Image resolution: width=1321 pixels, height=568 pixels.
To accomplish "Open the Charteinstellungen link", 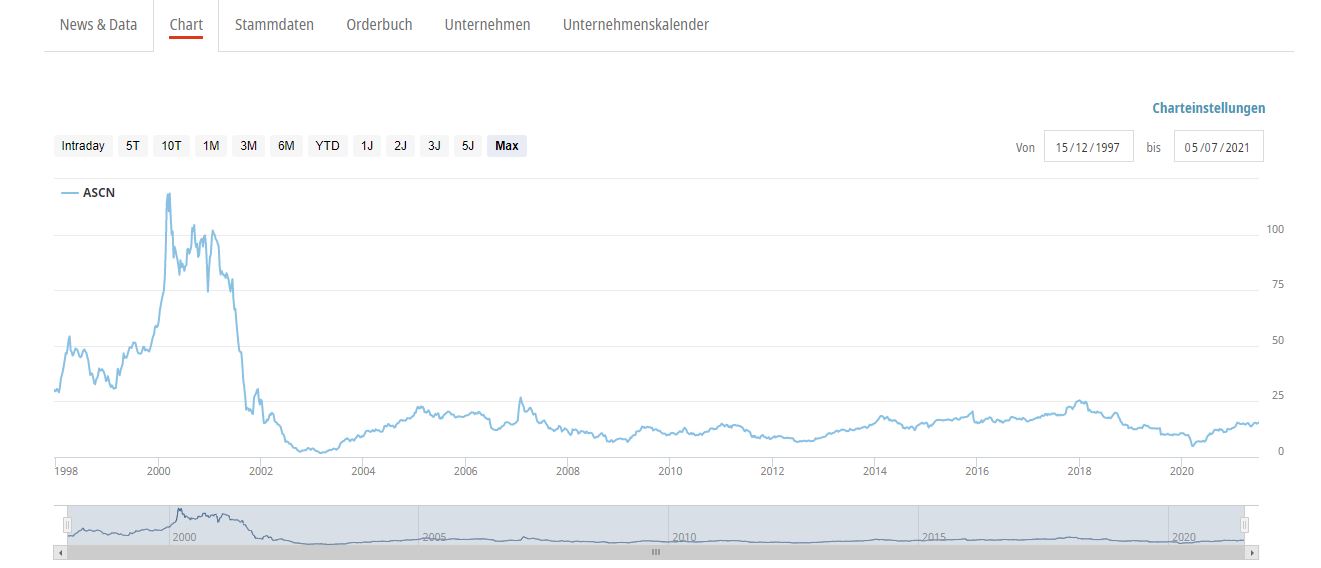I will [1208, 108].
